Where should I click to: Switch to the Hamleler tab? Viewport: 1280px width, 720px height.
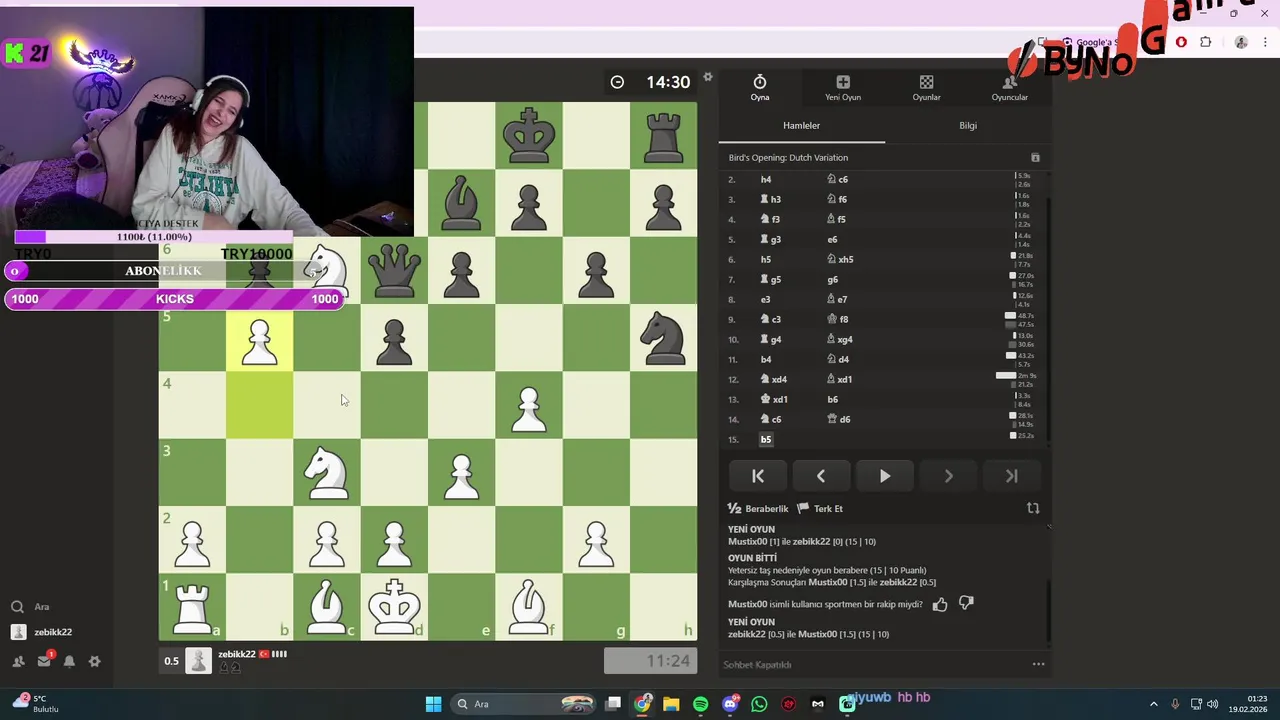coord(801,126)
